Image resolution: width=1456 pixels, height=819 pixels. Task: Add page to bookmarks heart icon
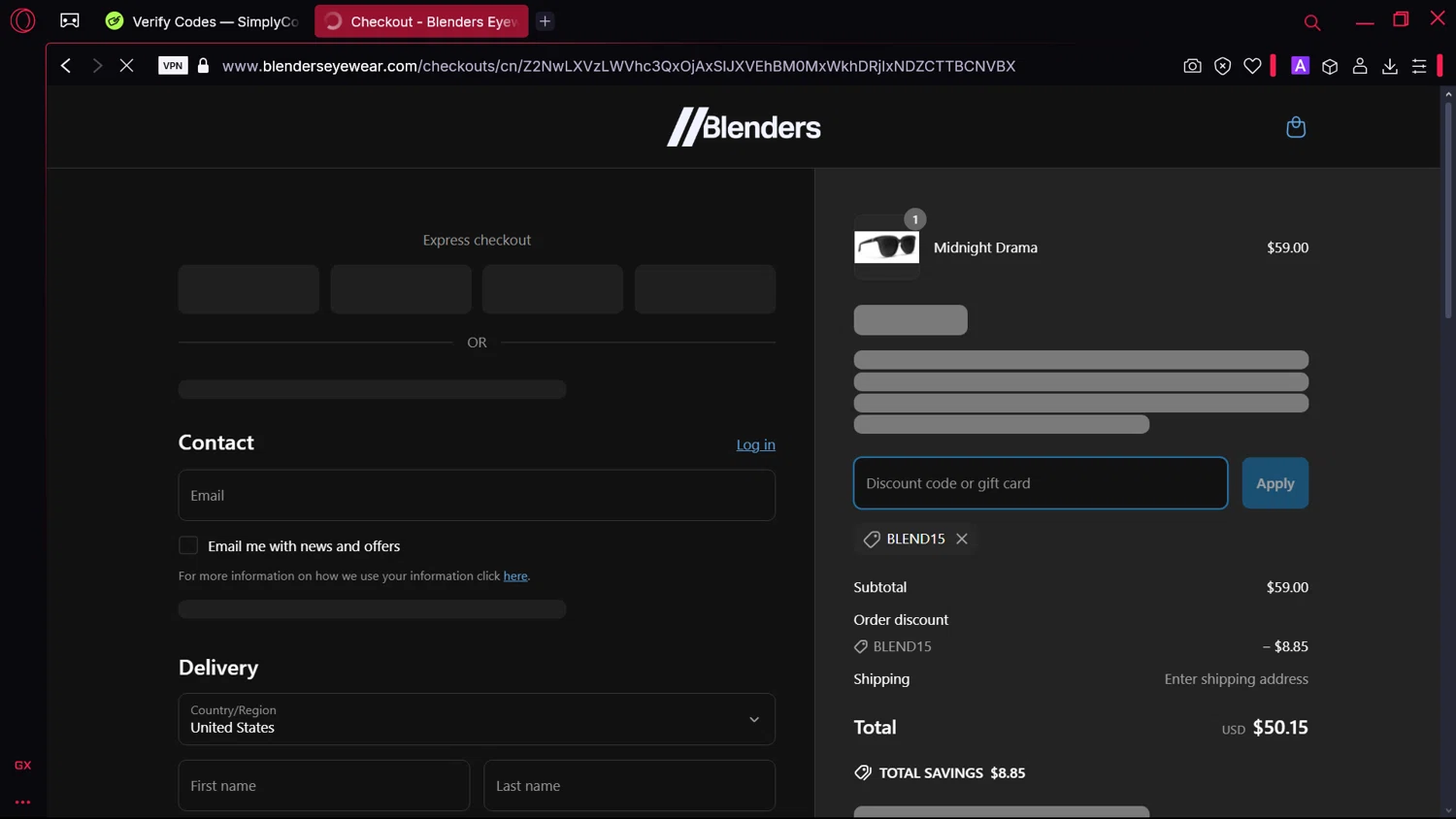pyautogui.click(x=1252, y=66)
